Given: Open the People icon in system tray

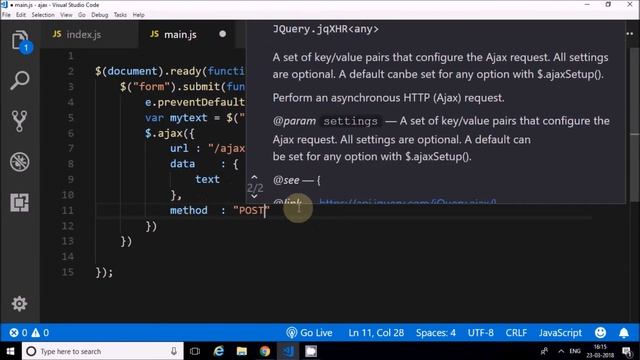Looking at the screenshot, I should [544, 351].
